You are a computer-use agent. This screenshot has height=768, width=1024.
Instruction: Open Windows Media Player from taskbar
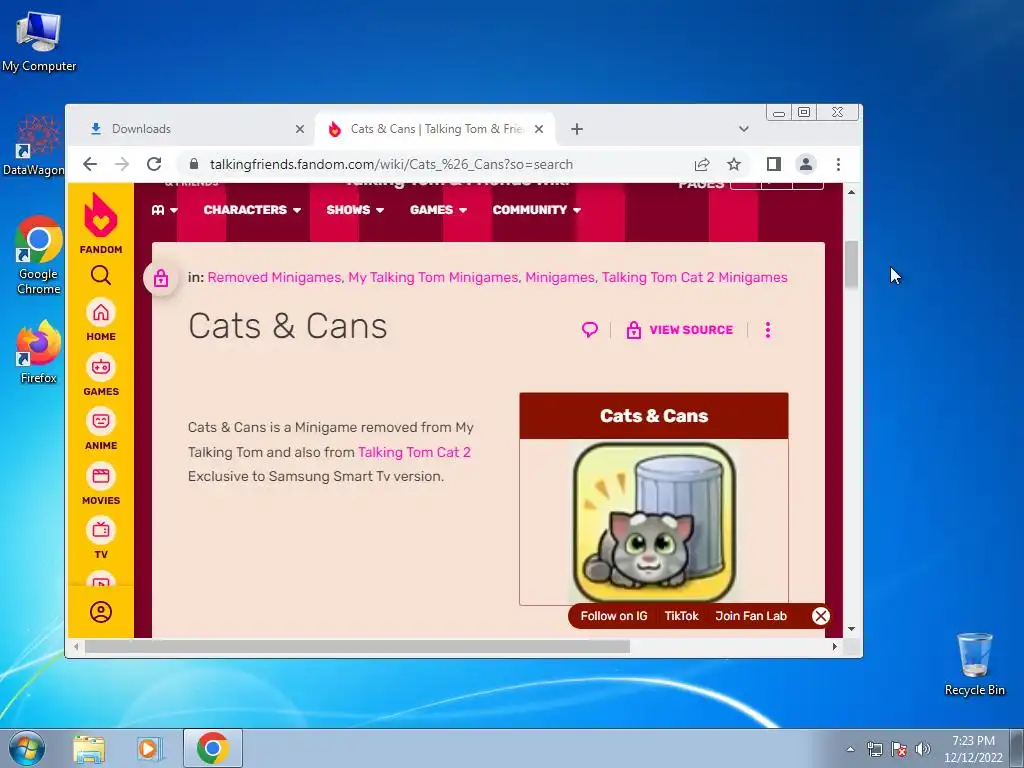(149, 748)
